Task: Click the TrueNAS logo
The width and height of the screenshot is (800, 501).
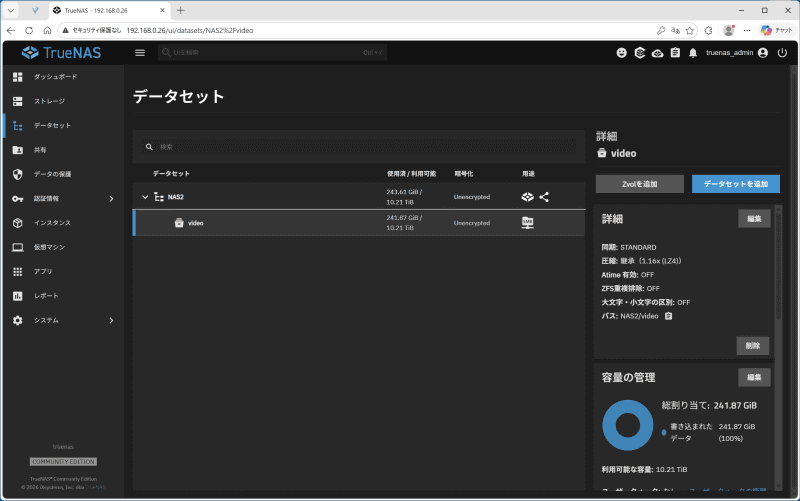Action: click(61, 53)
